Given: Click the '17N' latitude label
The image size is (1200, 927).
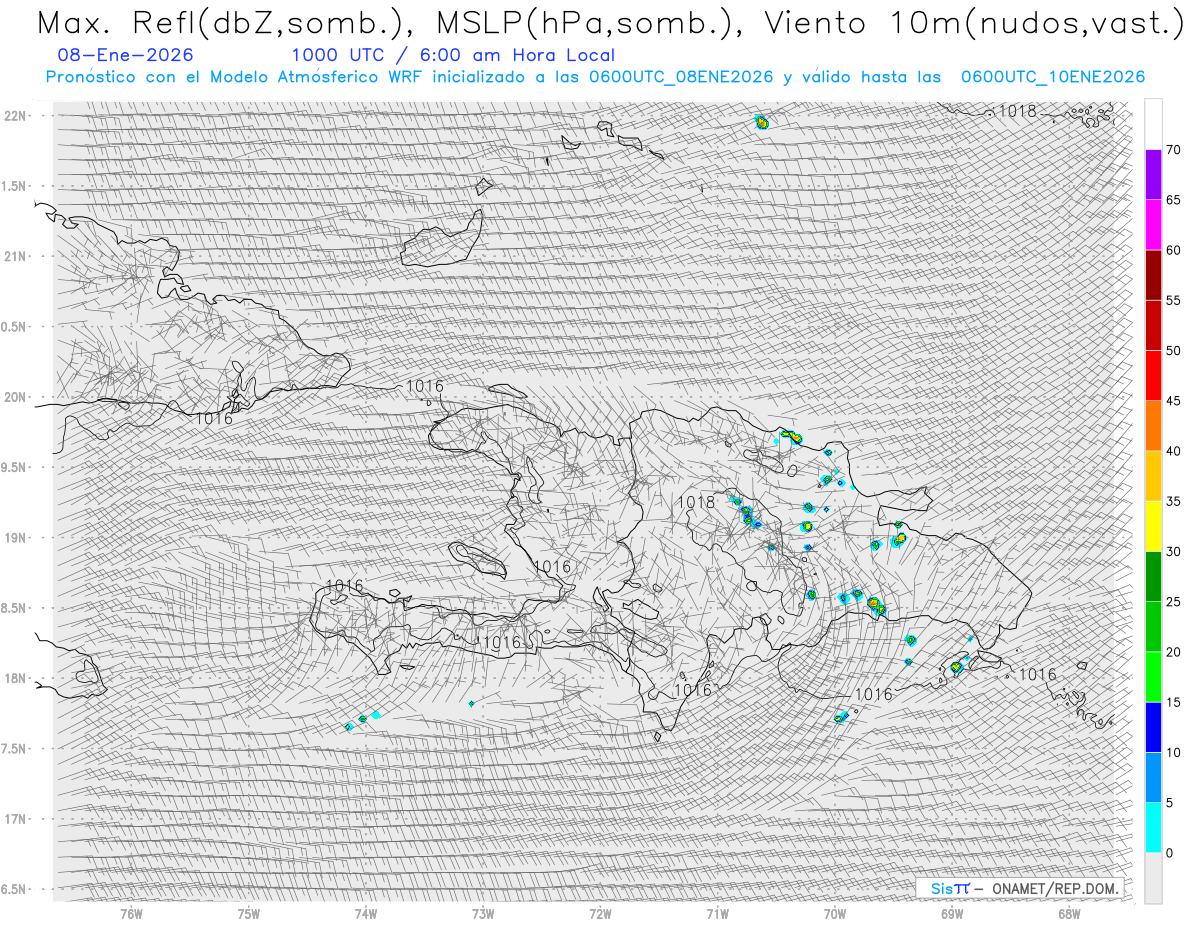Looking at the screenshot, I should coord(17,819).
